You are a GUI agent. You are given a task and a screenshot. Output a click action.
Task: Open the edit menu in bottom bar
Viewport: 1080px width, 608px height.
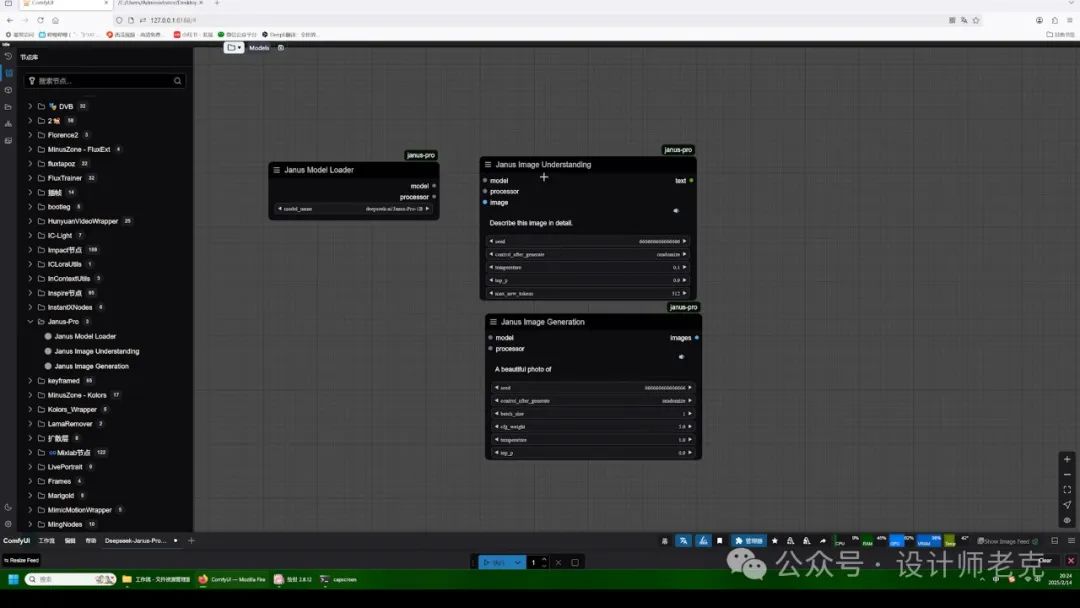(70, 541)
